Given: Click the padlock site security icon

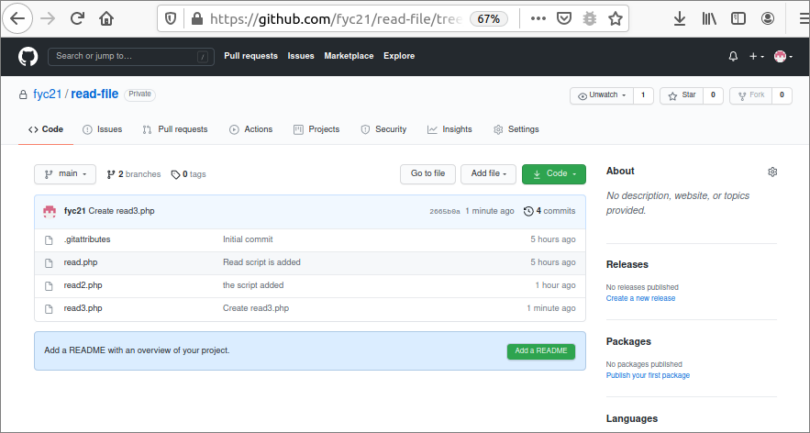Looking at the screenshot, I should tap(196, 19).
